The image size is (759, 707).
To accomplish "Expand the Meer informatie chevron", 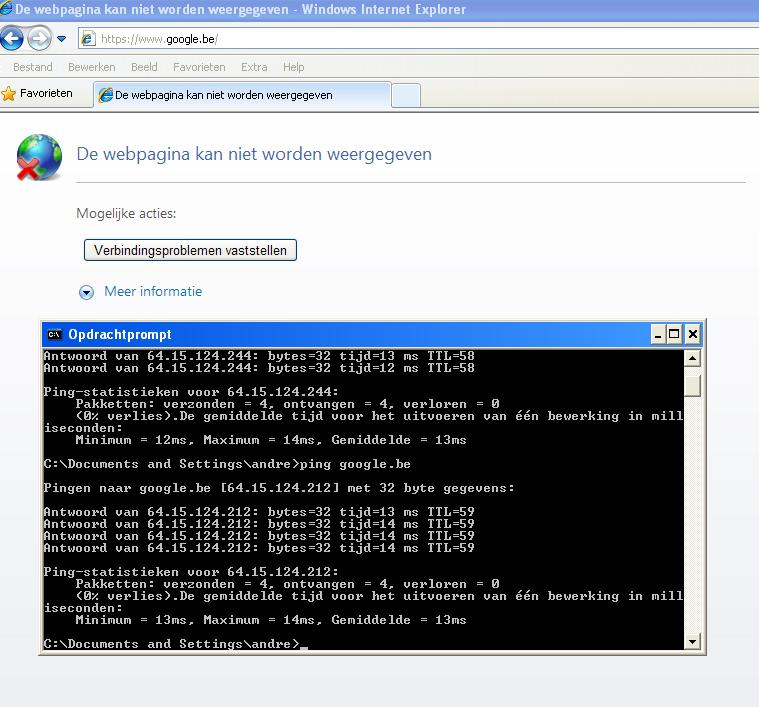I will click(x=87, y=292).
